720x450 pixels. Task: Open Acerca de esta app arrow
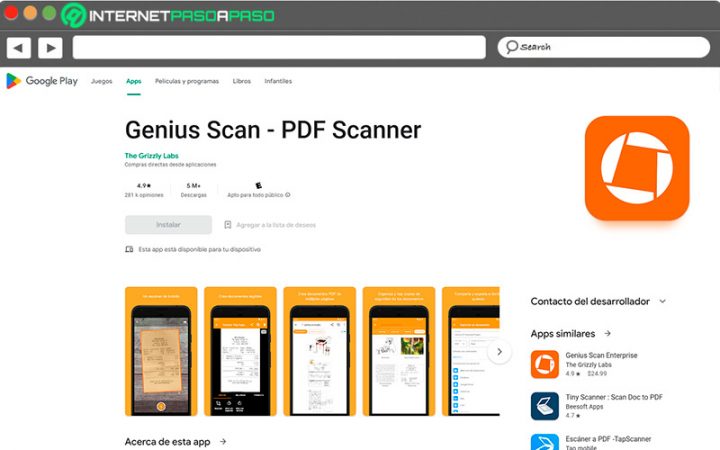coord(223,441)
